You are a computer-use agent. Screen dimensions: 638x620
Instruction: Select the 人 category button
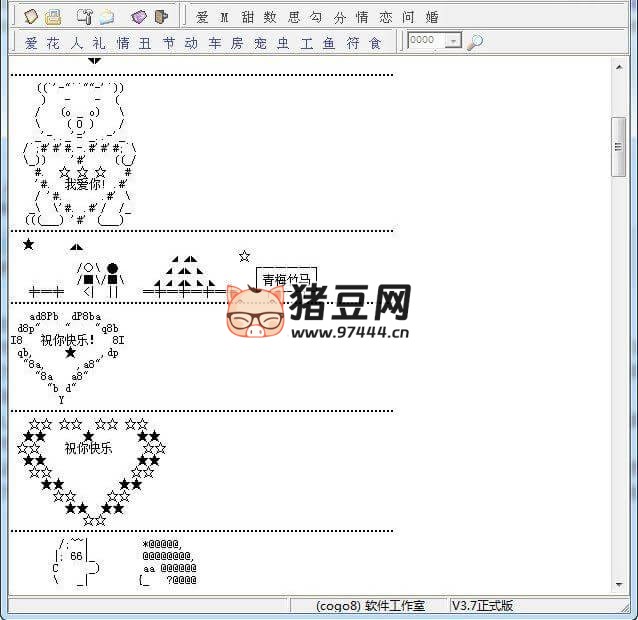pyautogui.click(x=76, y=42)
